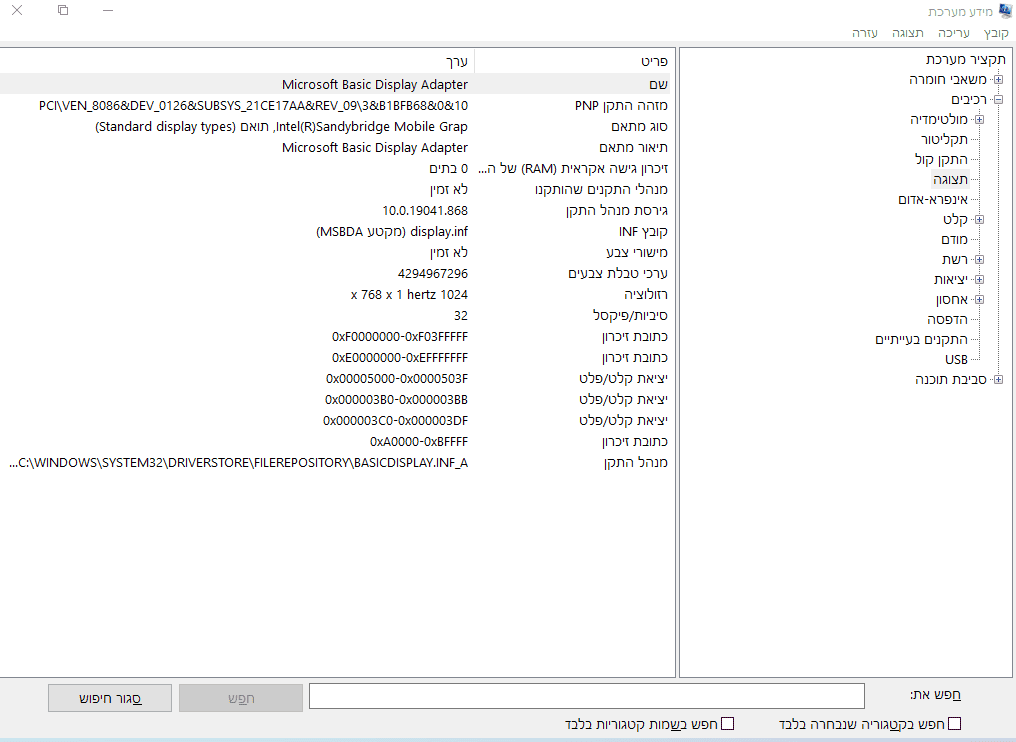Expand the משאבי חומרה tree node

point(999,80)
